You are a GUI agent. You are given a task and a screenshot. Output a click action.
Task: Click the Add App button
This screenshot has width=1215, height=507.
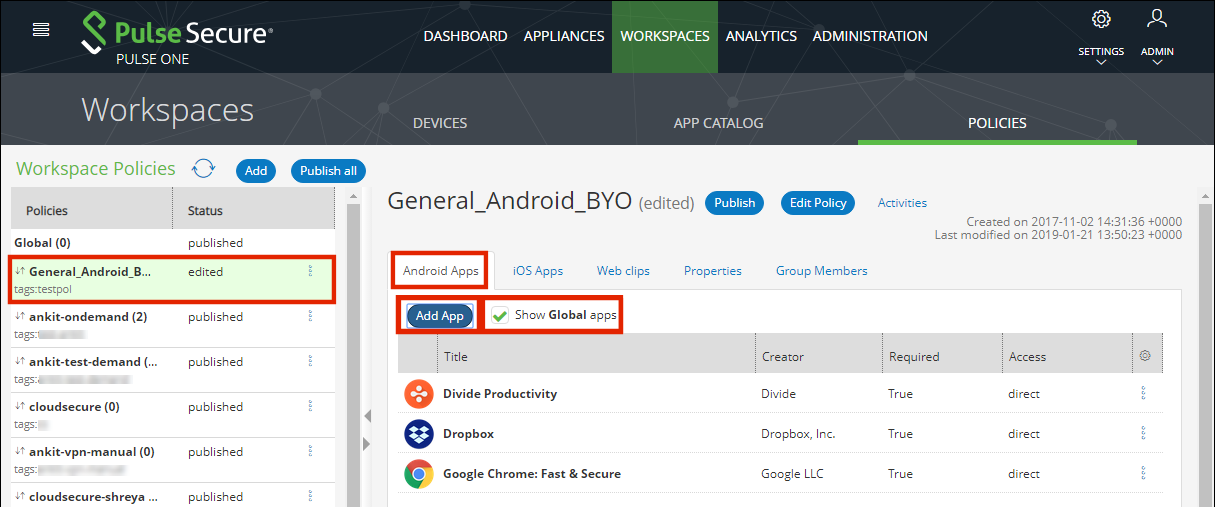click(440, 315)
